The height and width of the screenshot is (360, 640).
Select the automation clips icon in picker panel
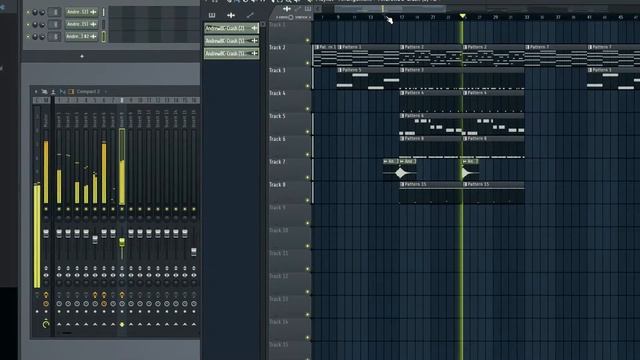[250, 16]
